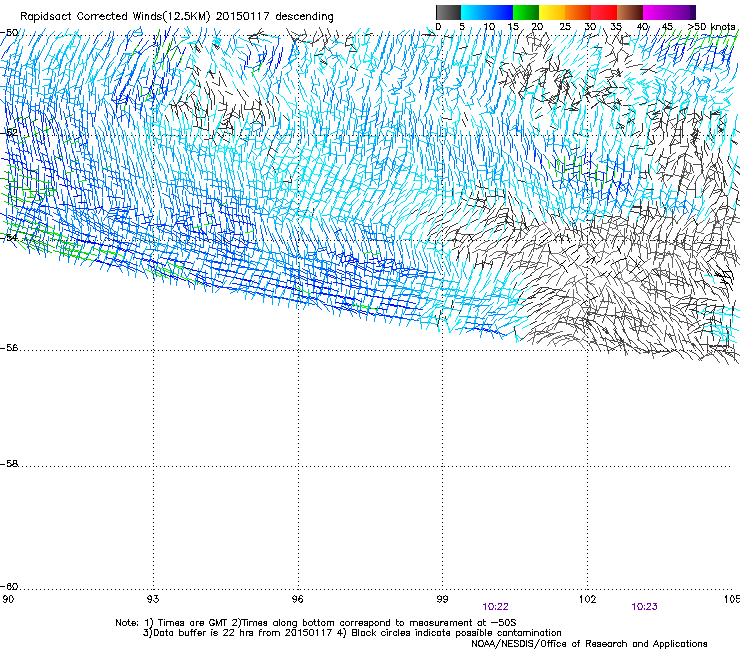The height and width of the screenshot is (650, 740).
Task: Click the gray 0-5 knots color band
Action: coord(448,12)
